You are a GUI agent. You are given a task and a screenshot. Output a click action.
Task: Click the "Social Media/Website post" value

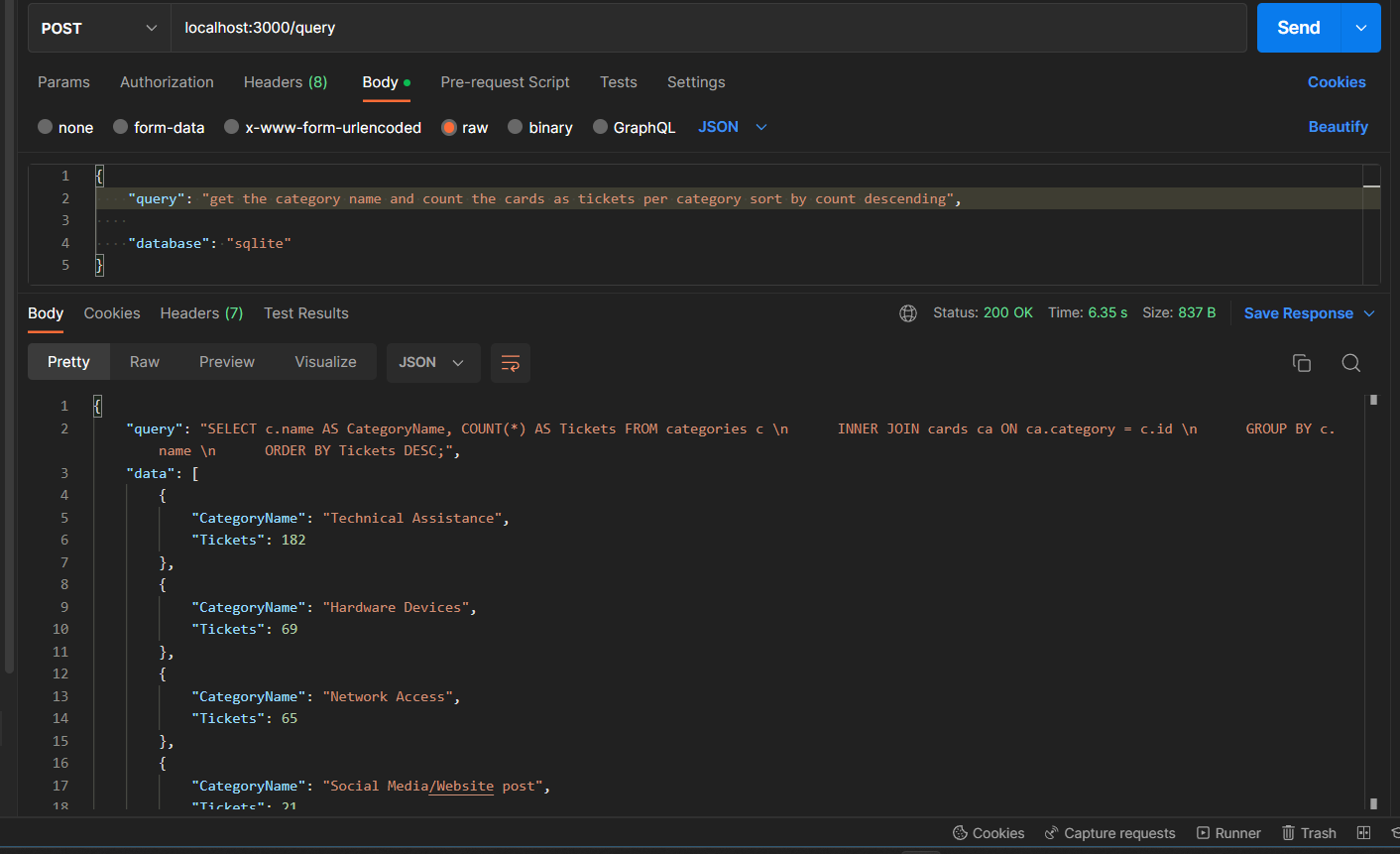click(433, 786)
